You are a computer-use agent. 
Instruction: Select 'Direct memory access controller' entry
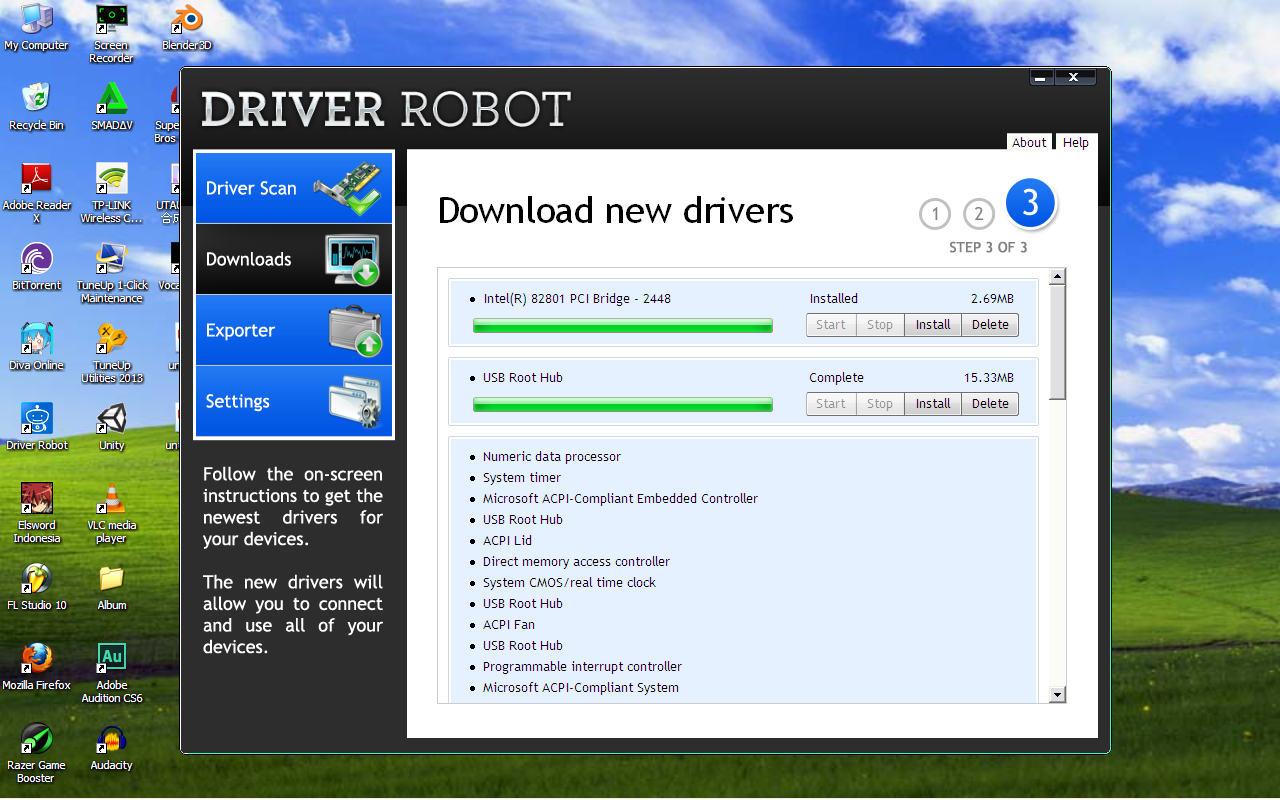coord(576,562)
